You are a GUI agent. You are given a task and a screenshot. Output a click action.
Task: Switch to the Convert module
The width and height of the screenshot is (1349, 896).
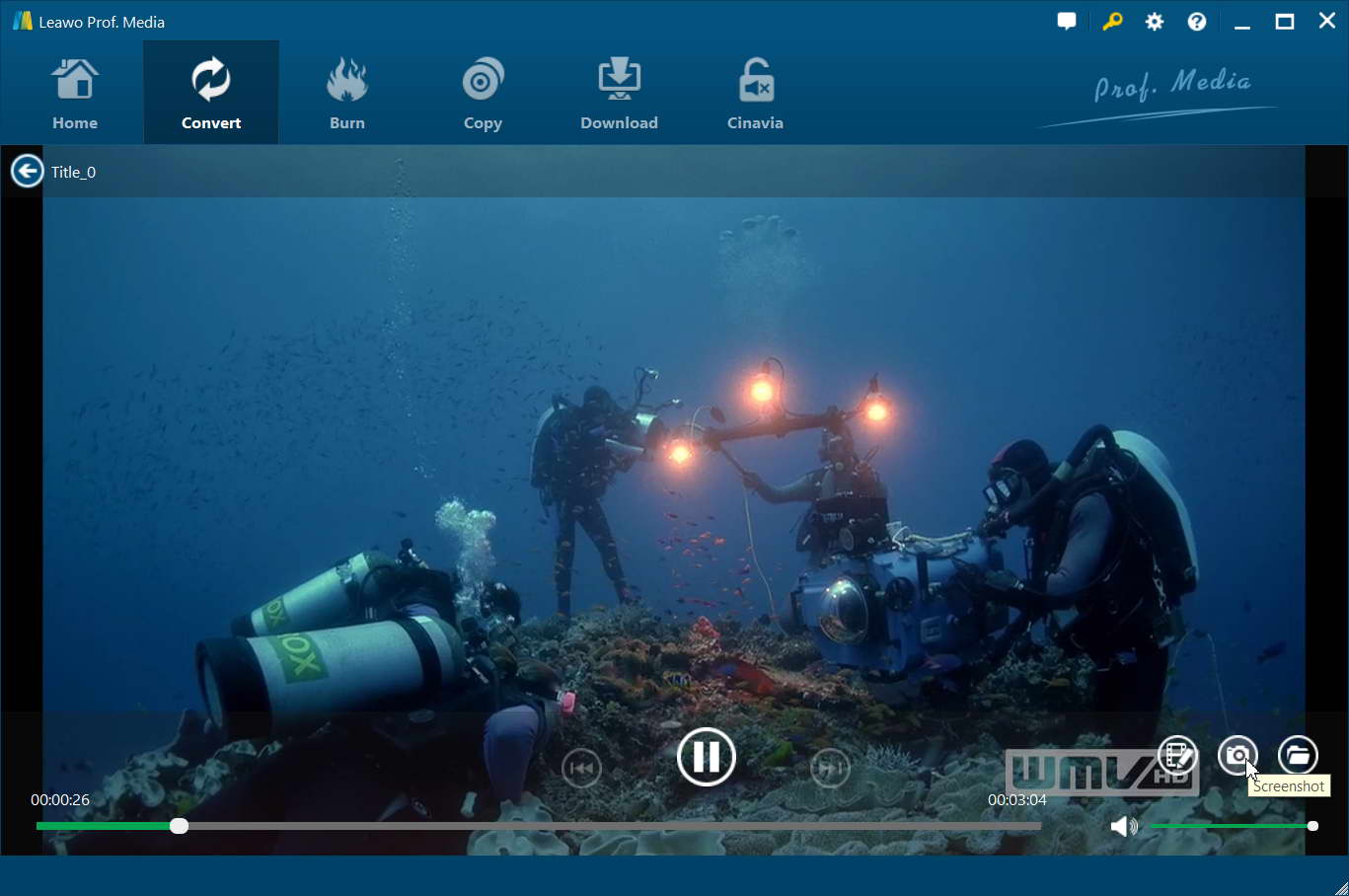(211, 94)
